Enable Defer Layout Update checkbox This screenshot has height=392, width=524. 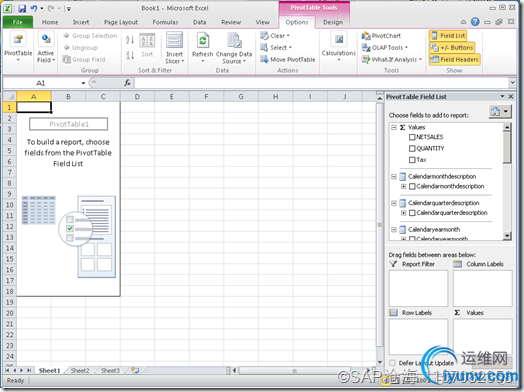(x=392, y=363)
